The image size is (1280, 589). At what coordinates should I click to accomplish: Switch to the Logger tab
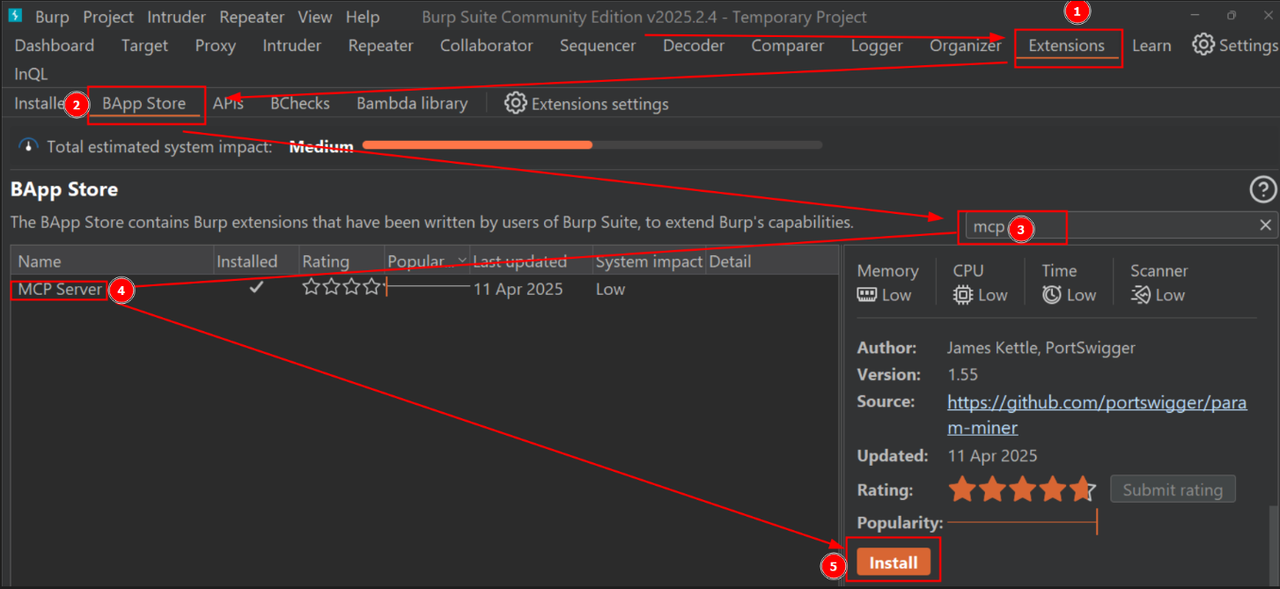(x=877, y=46)
